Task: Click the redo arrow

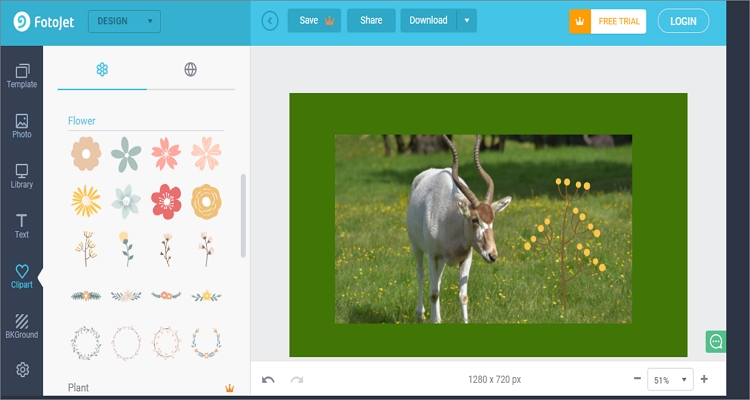Action: (297, 380)
